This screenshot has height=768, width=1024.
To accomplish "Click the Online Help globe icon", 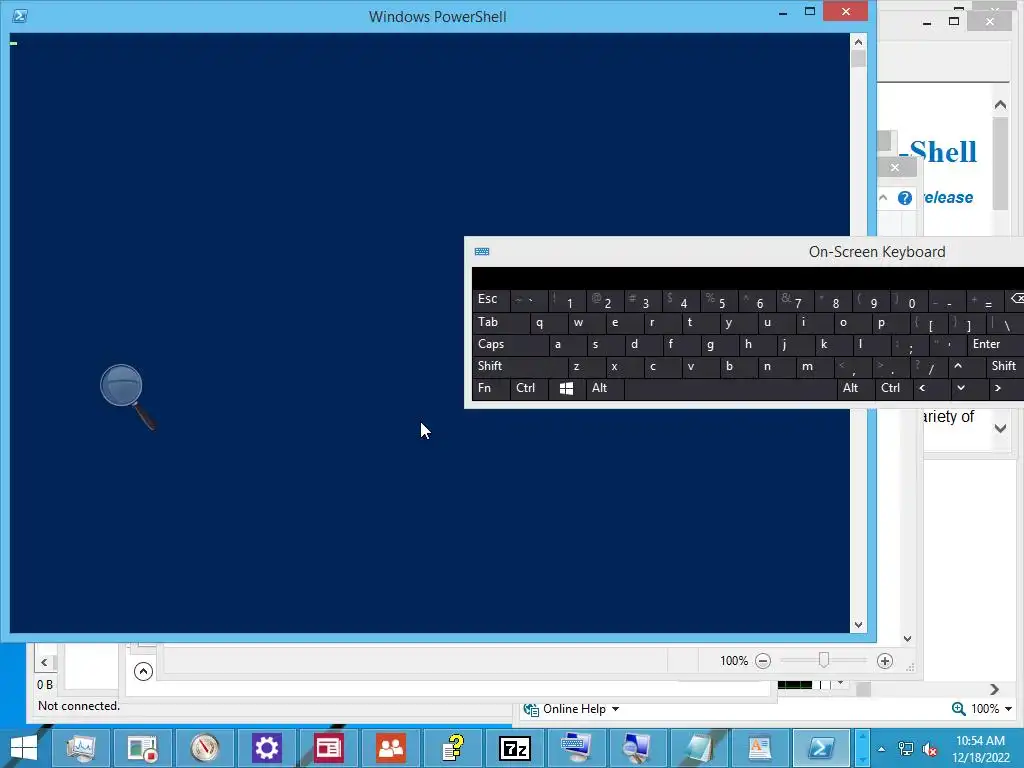I will 531,709.
